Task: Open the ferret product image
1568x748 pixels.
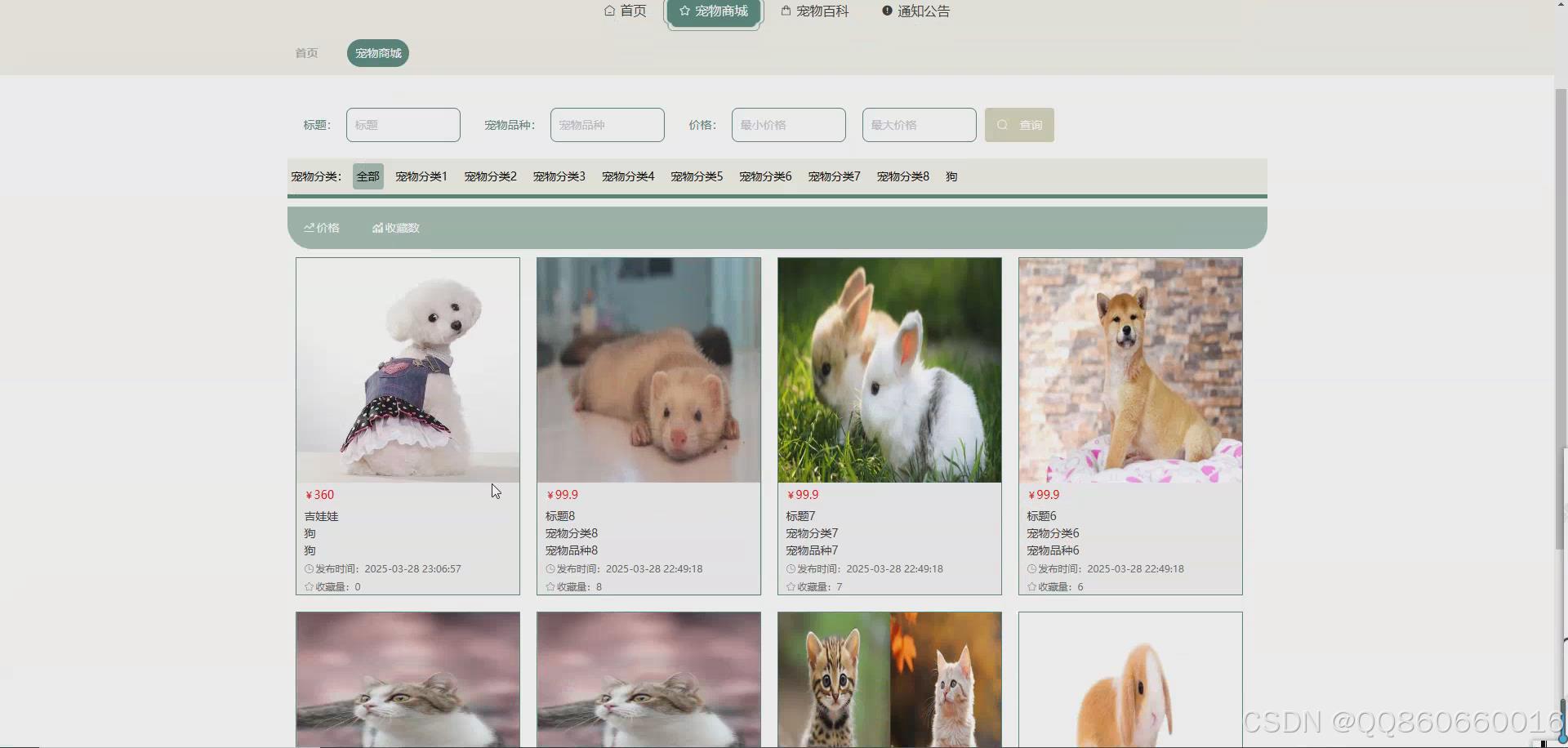Action: [648, 370]
